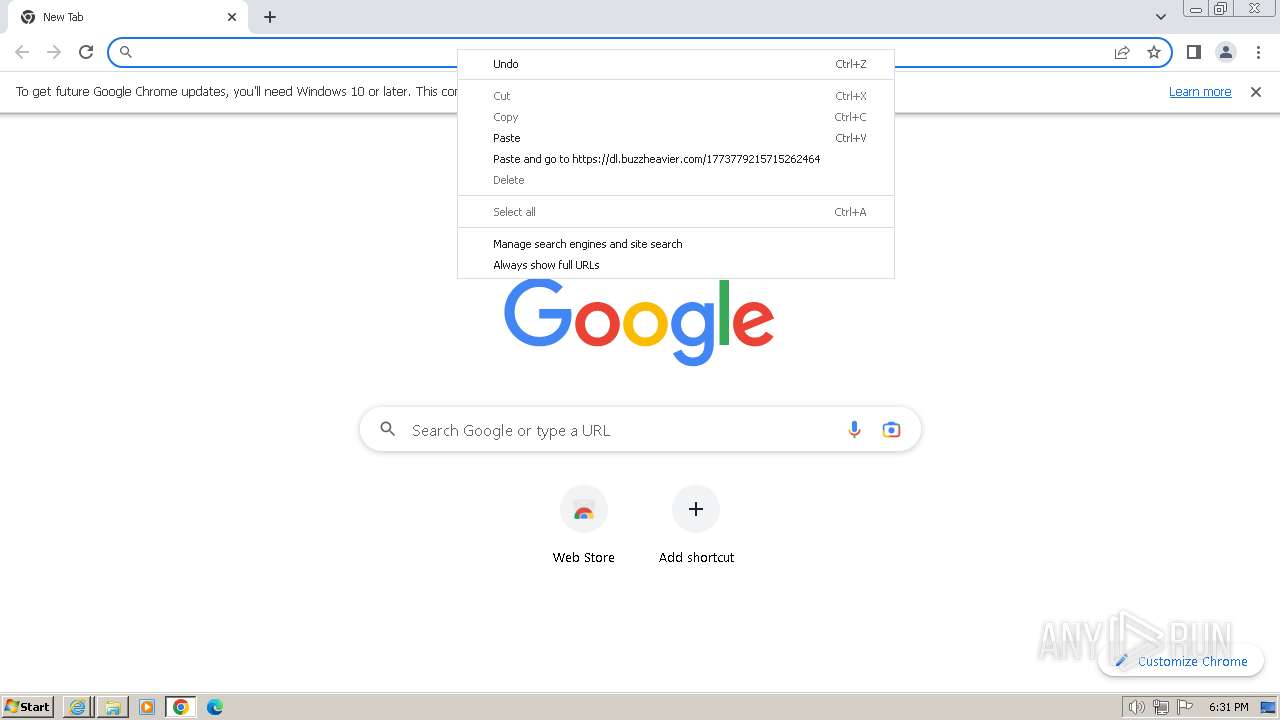Viewport: 1280px width, 720px height.
Task: Start voice search with microphone icon
Action: pyautogui.click(x=854, y=430)
